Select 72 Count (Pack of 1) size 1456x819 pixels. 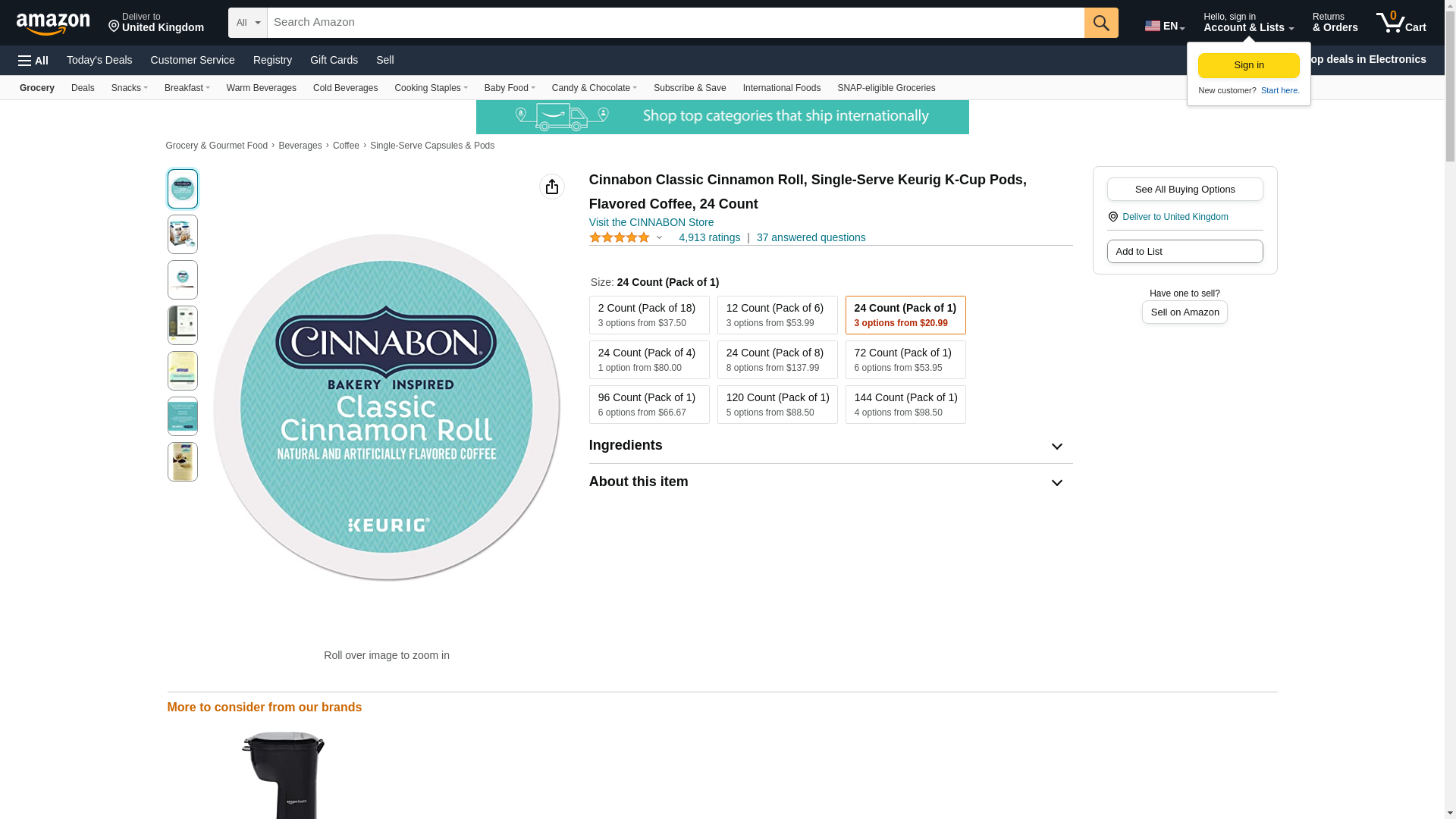[x=905, y=359]
